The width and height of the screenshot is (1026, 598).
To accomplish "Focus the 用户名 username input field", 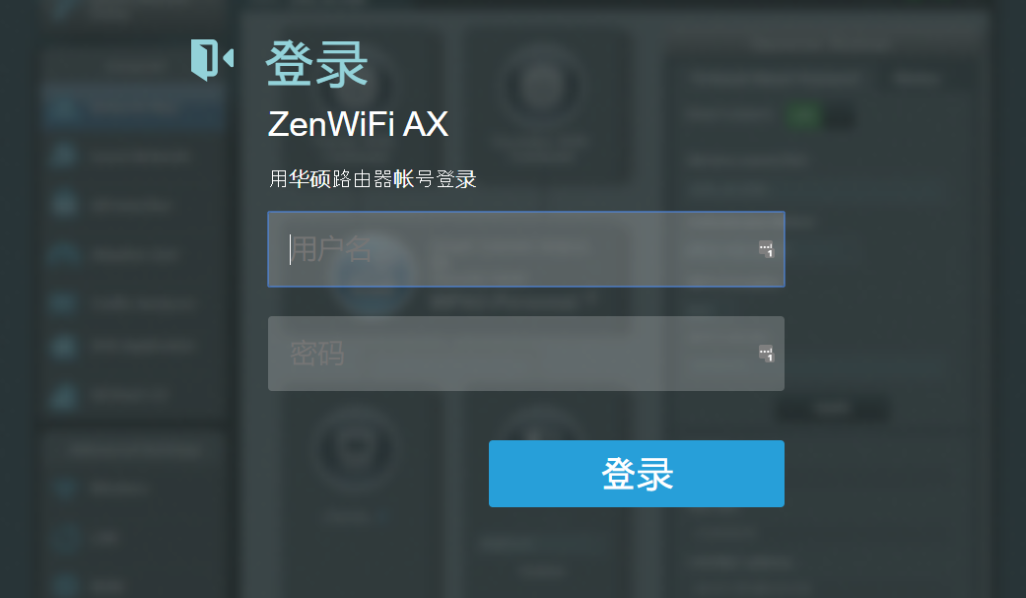I will pyautogui.click(x=526, y=249).
